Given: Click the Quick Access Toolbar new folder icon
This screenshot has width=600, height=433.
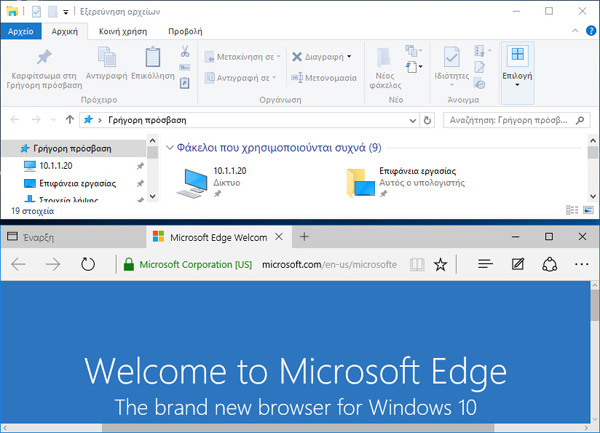Looking at the screenshot, I should (x=52, y=12).
